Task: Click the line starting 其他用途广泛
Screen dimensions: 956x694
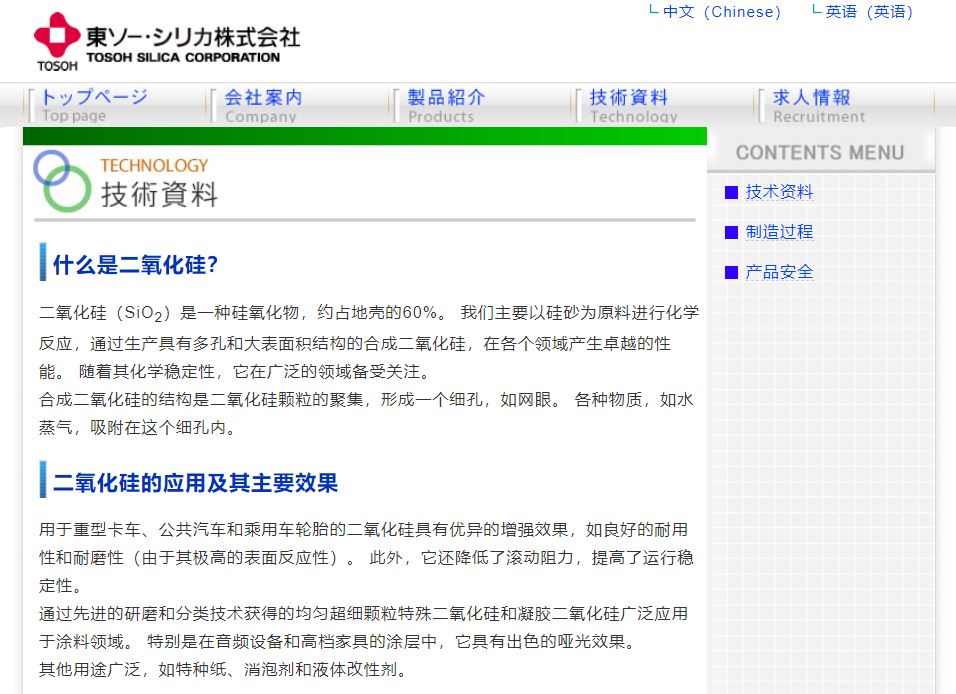Action: [x=223, y=670]
